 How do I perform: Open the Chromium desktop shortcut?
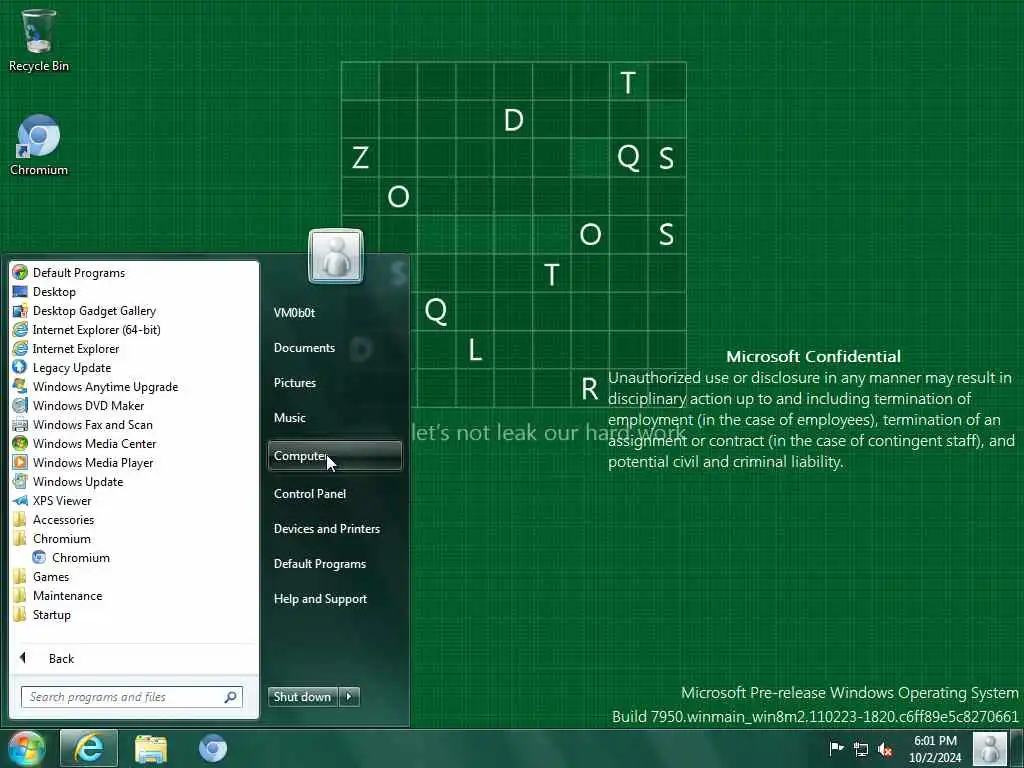pos(38,145)
